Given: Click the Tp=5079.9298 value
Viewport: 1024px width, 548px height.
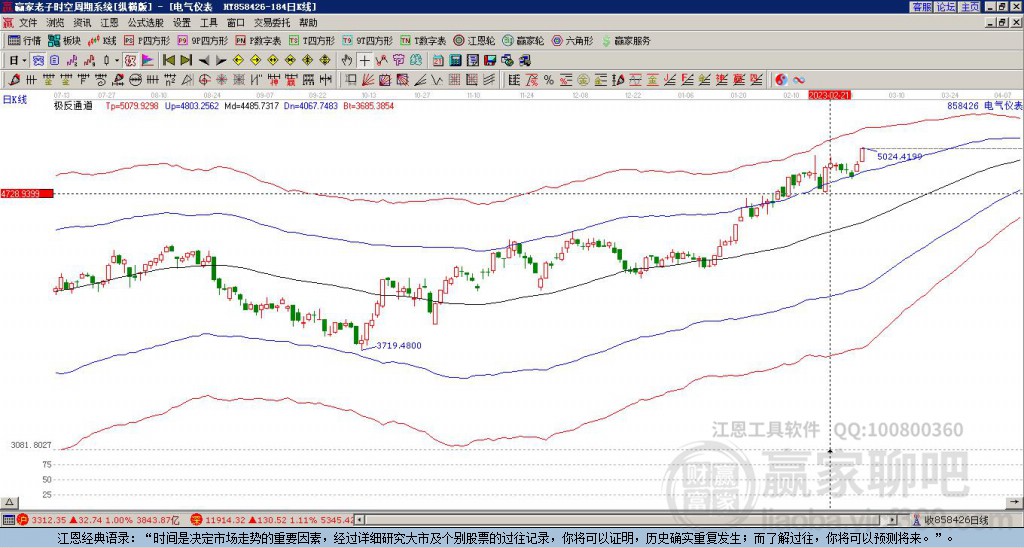Looking at the screenshot, I should (132, 105).
